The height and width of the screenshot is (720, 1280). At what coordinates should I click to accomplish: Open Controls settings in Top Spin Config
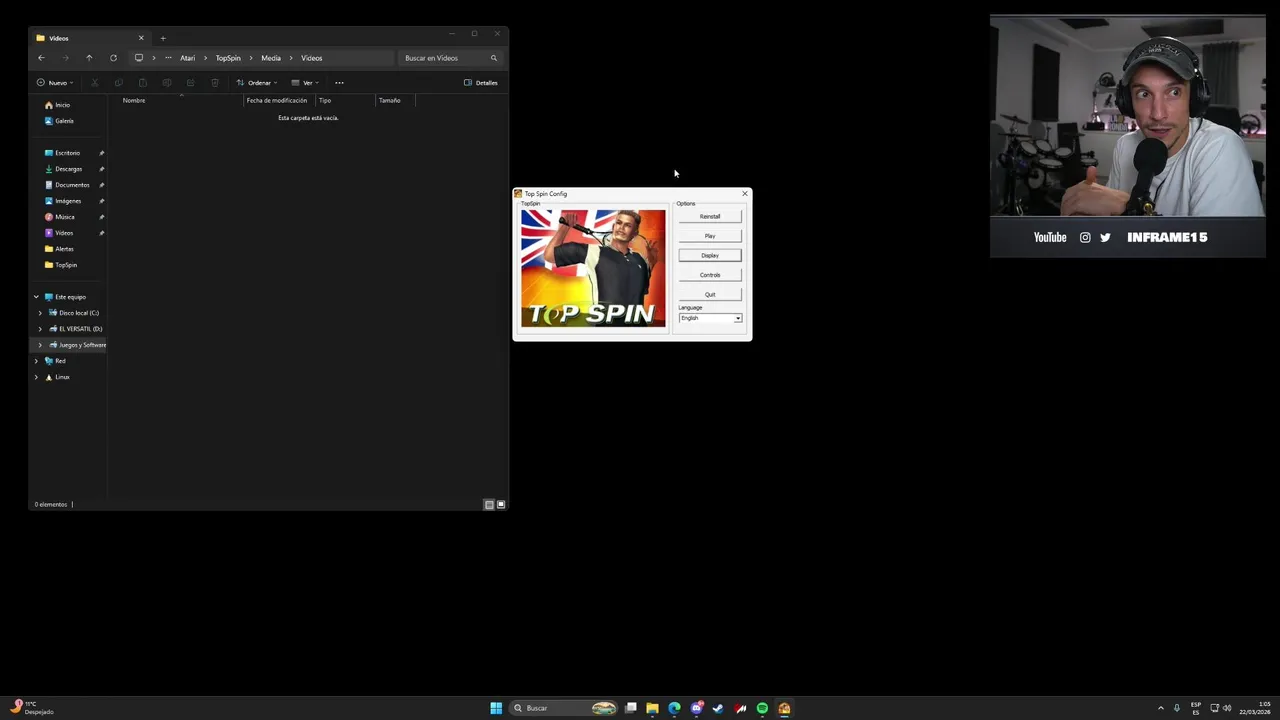(710, 275)
